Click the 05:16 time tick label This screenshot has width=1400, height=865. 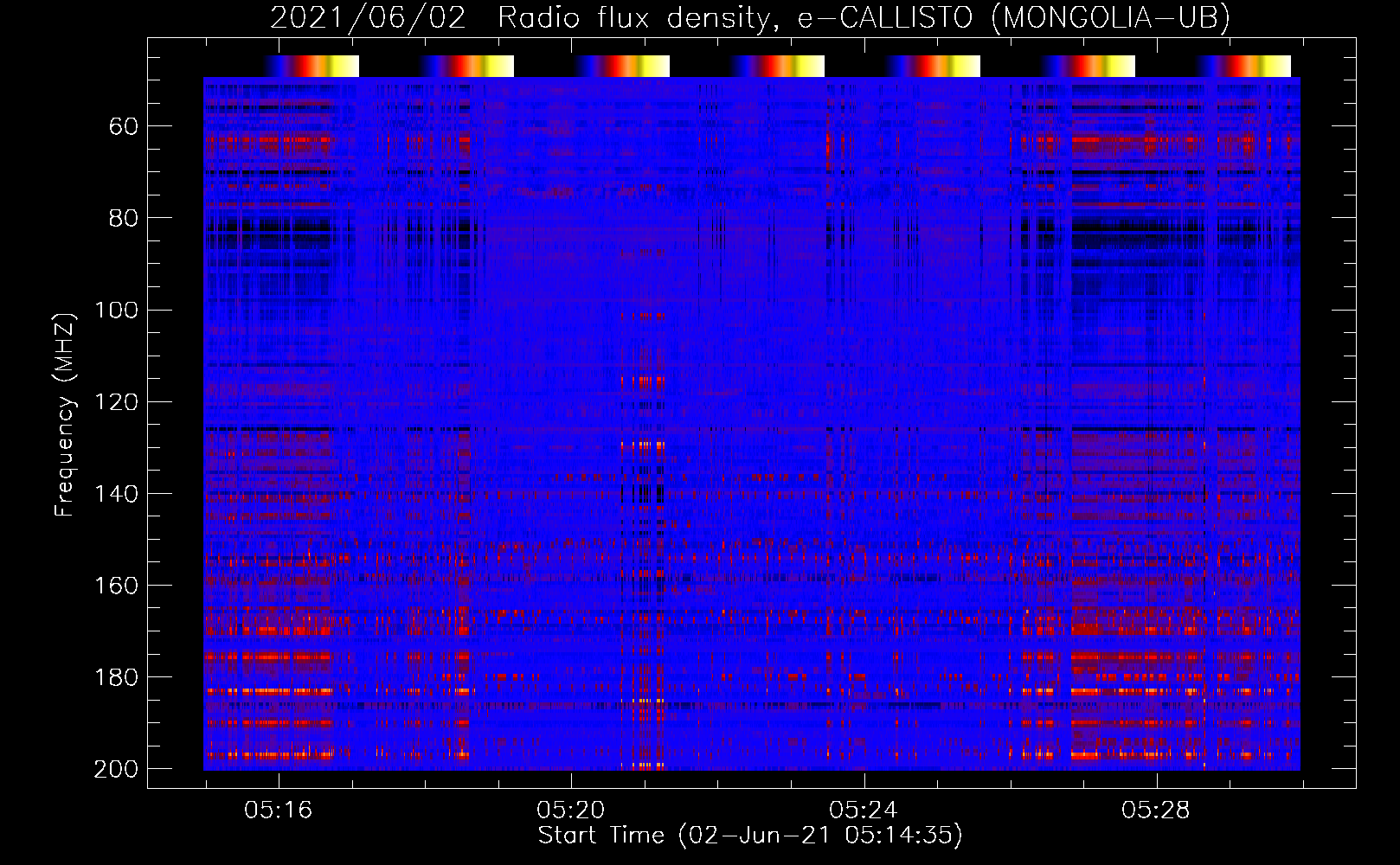278,811
